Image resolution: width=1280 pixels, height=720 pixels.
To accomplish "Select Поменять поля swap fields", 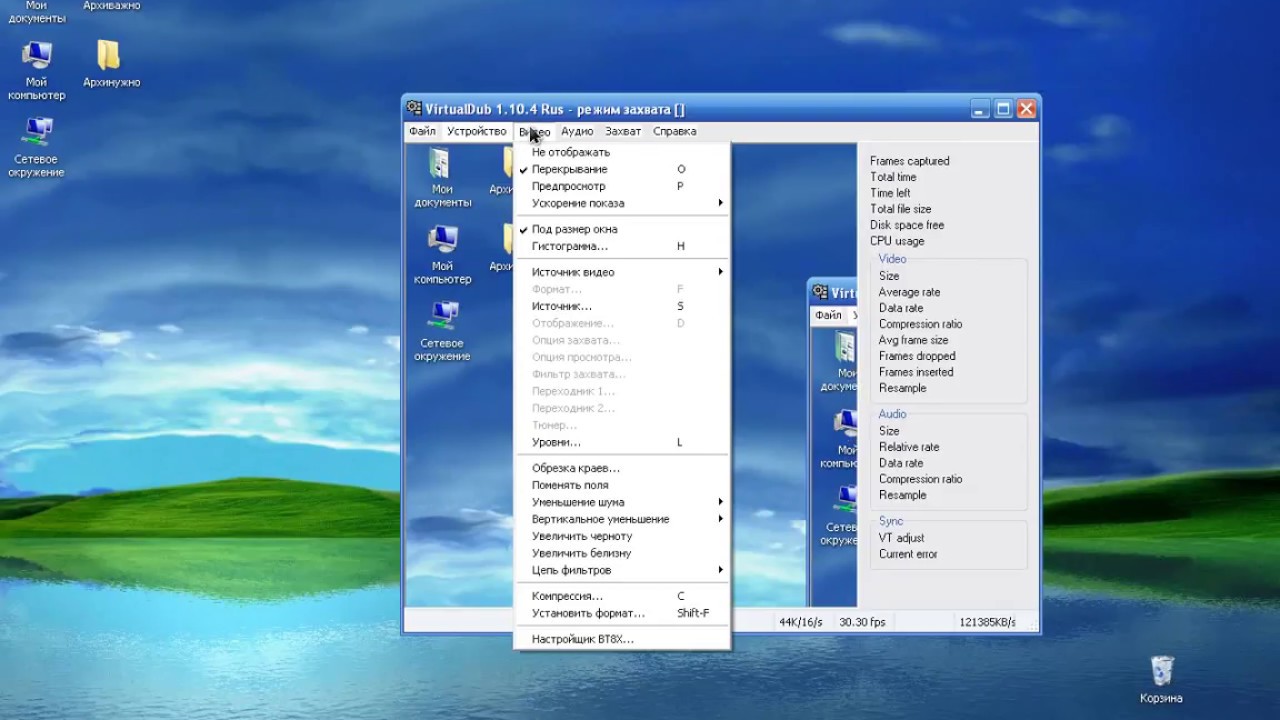I will coord(621,485).
